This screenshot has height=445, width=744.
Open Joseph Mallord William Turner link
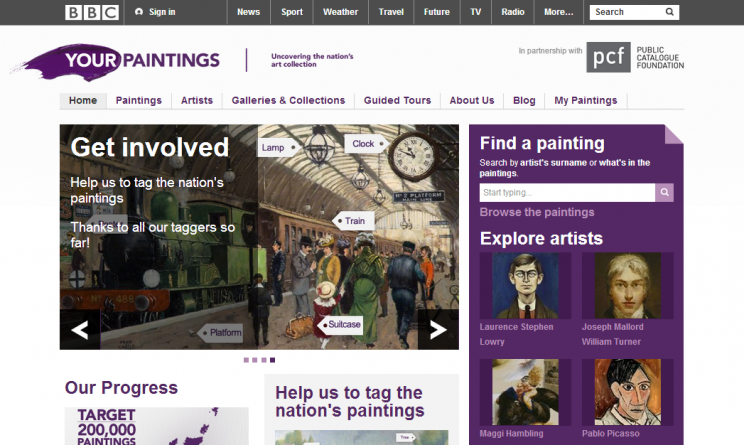coord(613,334)
